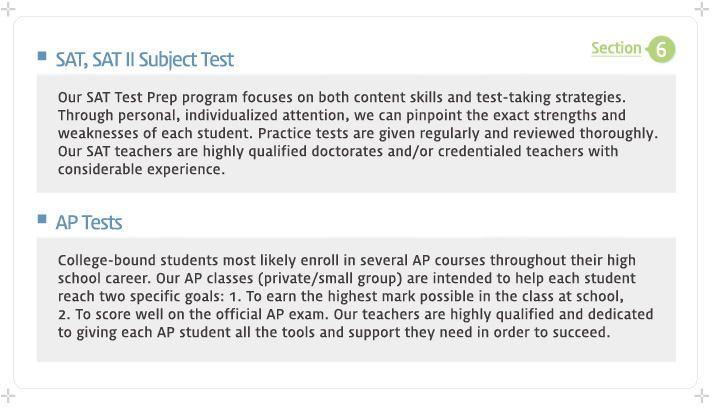Click the line beginning Our SAT Test Prep program

point(341,97)
